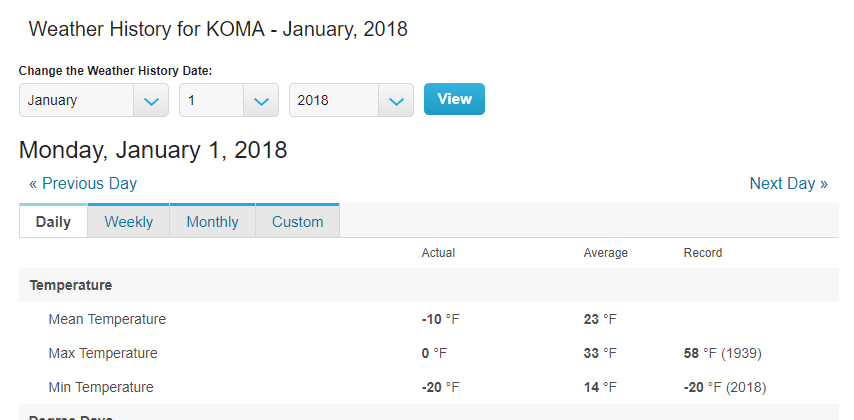This screenshot has width=854, height=420.
Task: Open the Custom tab
Action: (x=297, y=222)
